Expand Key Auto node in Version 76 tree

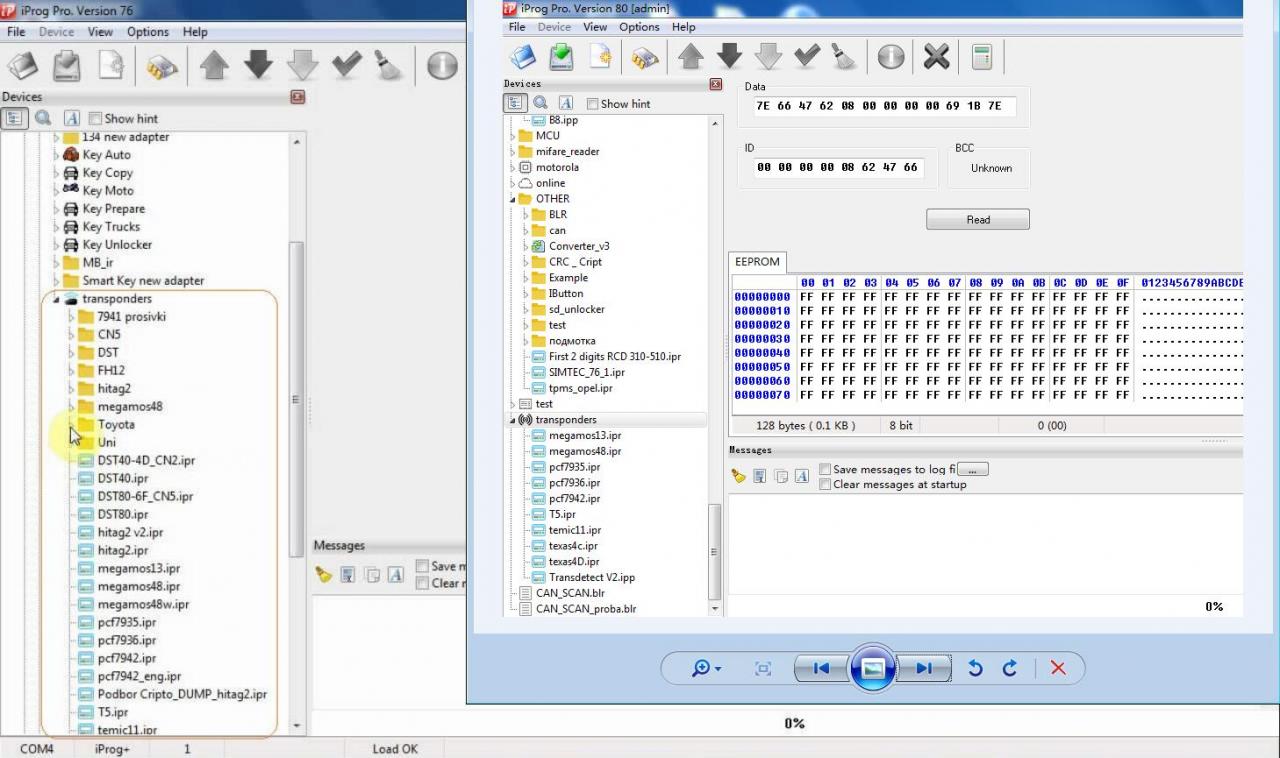tap(56, 155)
